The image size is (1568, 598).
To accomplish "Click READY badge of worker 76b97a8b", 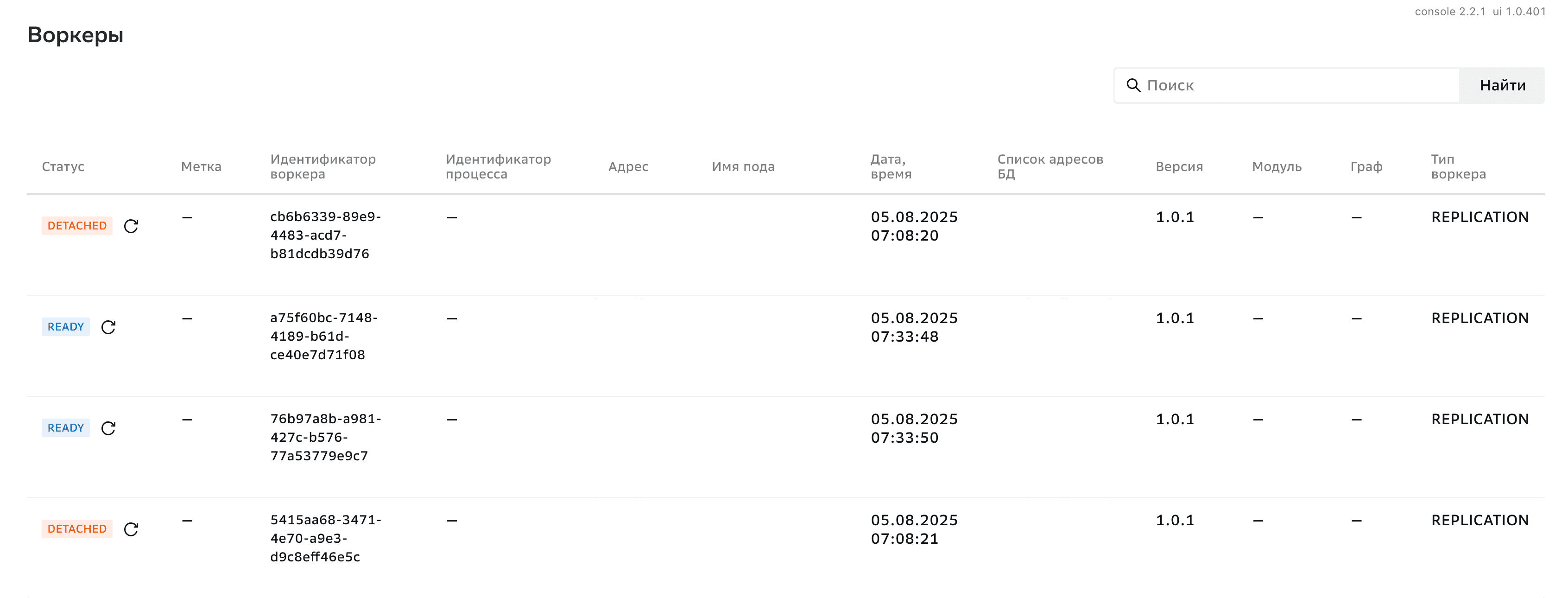I will [66, 428].
